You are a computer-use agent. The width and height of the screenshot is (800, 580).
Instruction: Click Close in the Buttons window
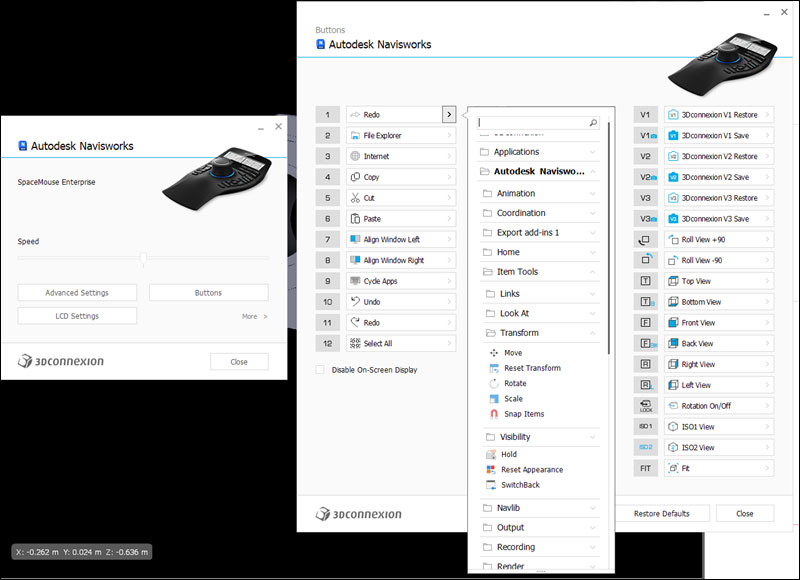pos(745,514)
